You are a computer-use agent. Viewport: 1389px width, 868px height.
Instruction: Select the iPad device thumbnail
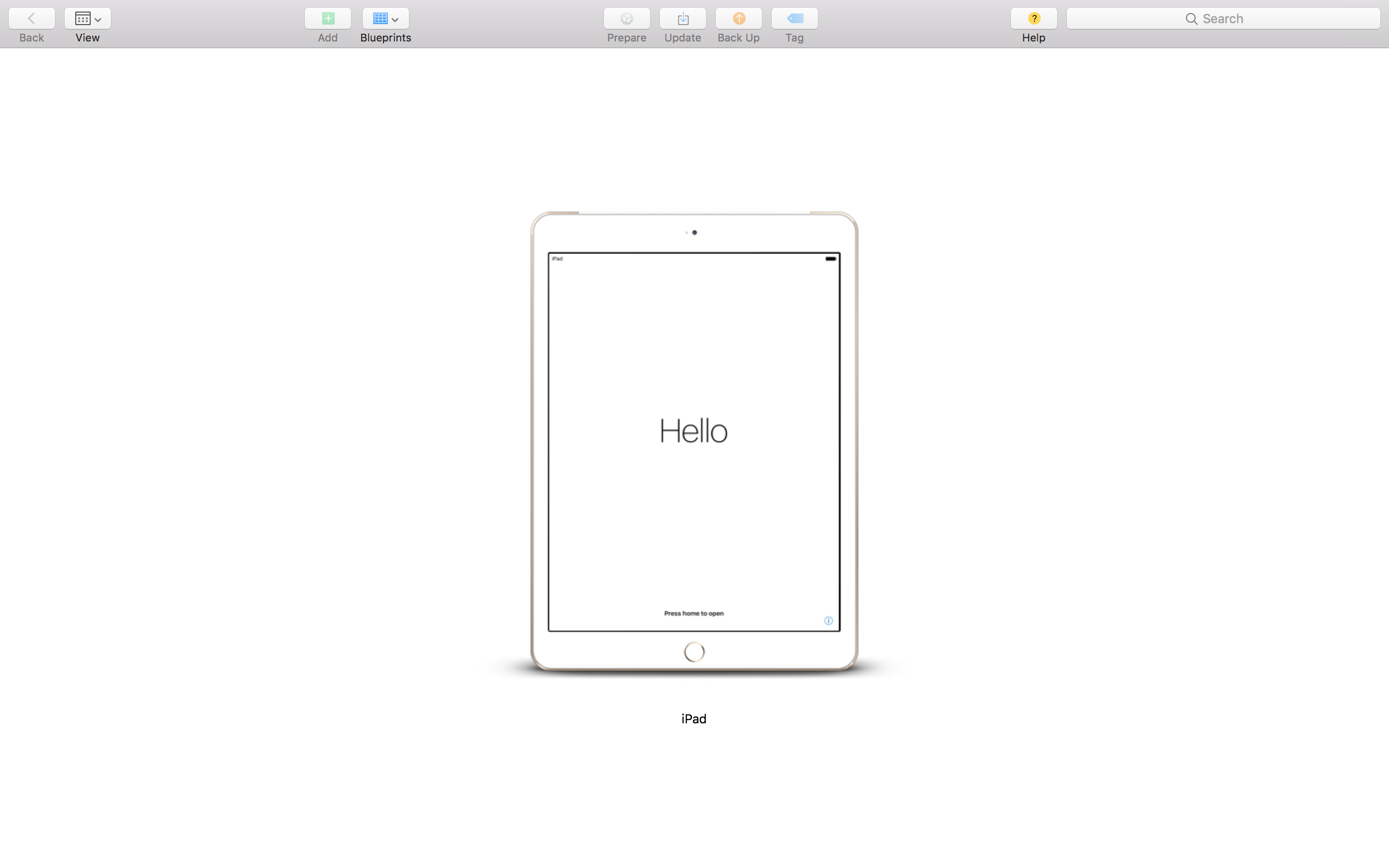(694, 441)
